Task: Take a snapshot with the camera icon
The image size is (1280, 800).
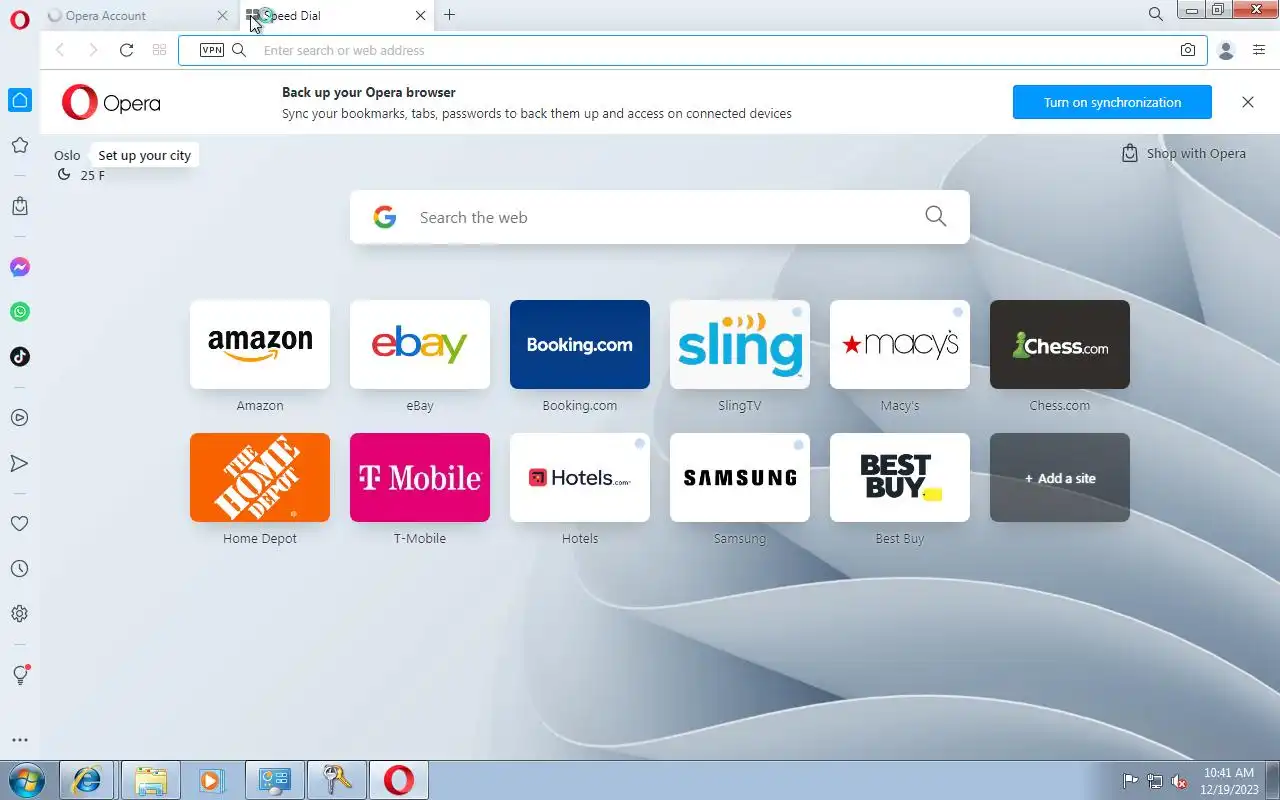Action: click(x=1188, y=50)
